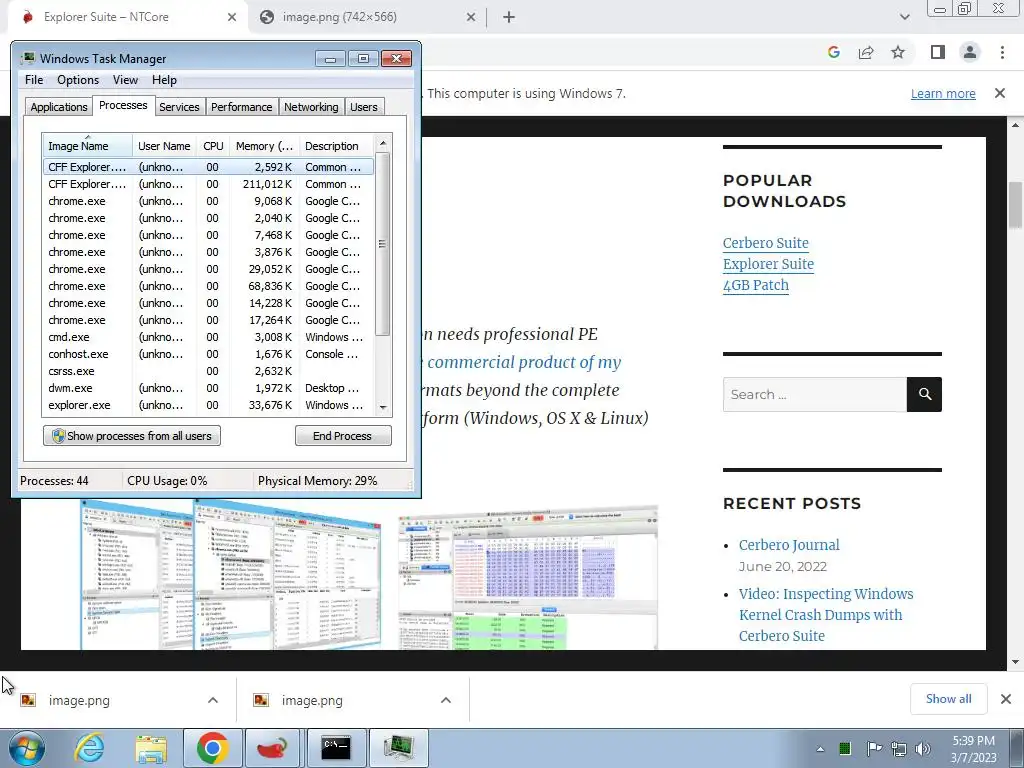Click the taskbar clock showing 5:39 PM
Image resolution: width=1024 pixels, height=768 pixels.
(973, 749)
